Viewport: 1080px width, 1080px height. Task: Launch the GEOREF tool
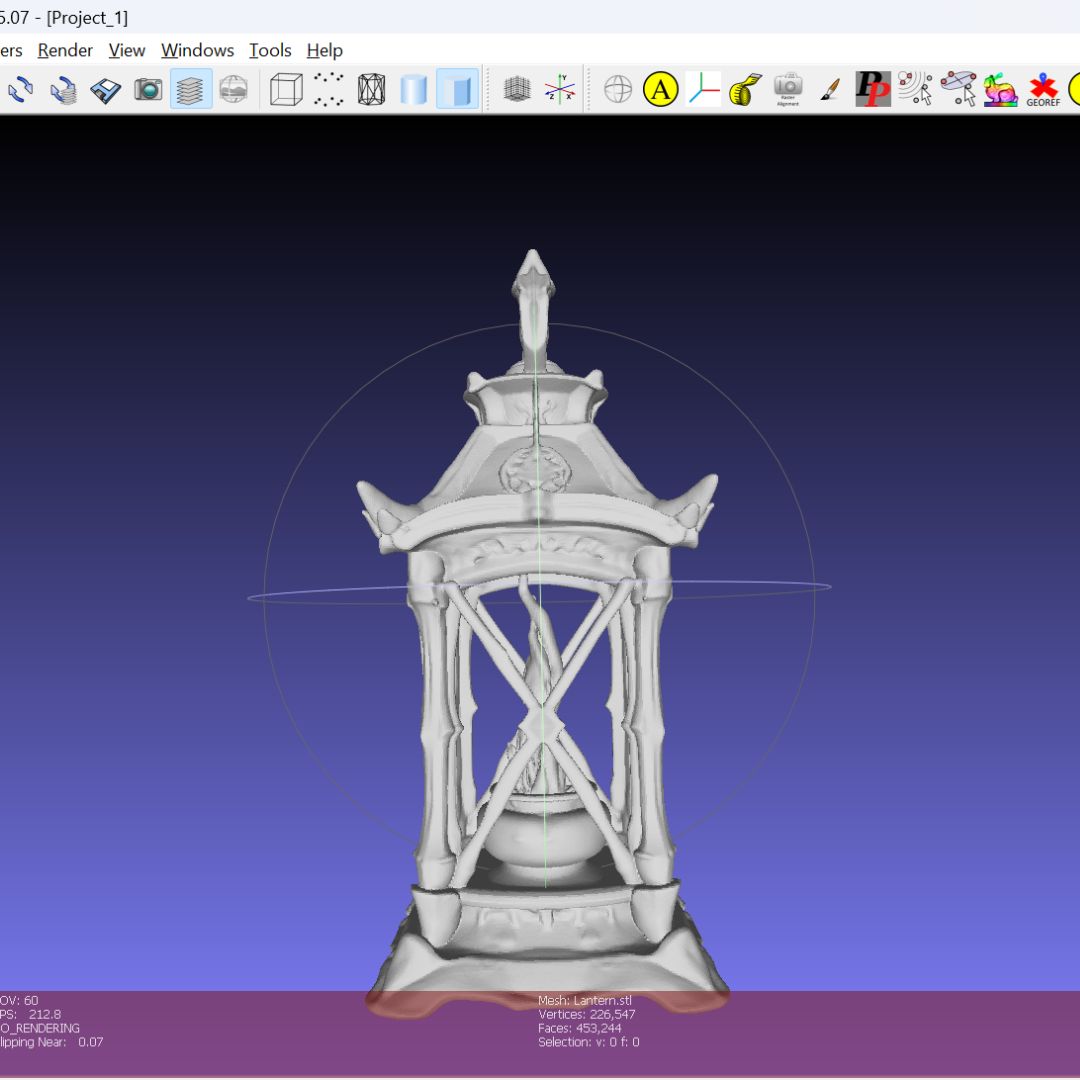[x=1043, y=88]
